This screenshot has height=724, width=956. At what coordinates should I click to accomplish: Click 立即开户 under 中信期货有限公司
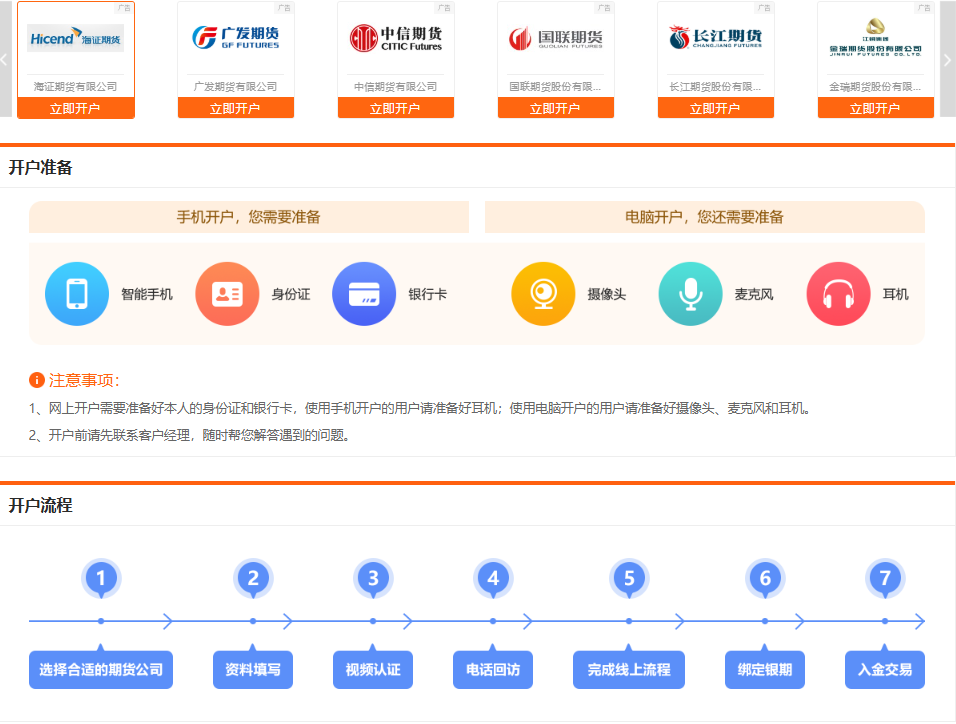(x=396, y=108)
